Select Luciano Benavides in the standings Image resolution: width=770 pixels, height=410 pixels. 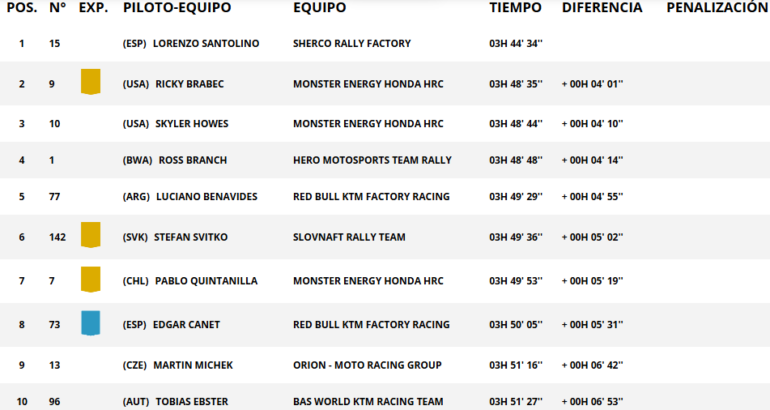[208, 197]
